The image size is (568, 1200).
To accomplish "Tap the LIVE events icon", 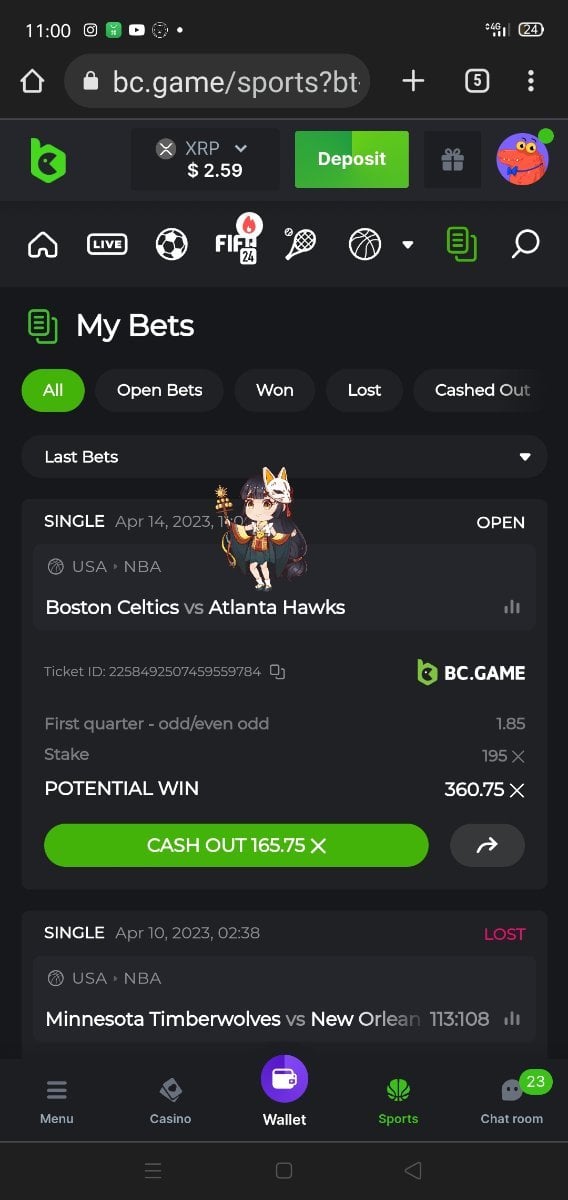I will (107, 244).
